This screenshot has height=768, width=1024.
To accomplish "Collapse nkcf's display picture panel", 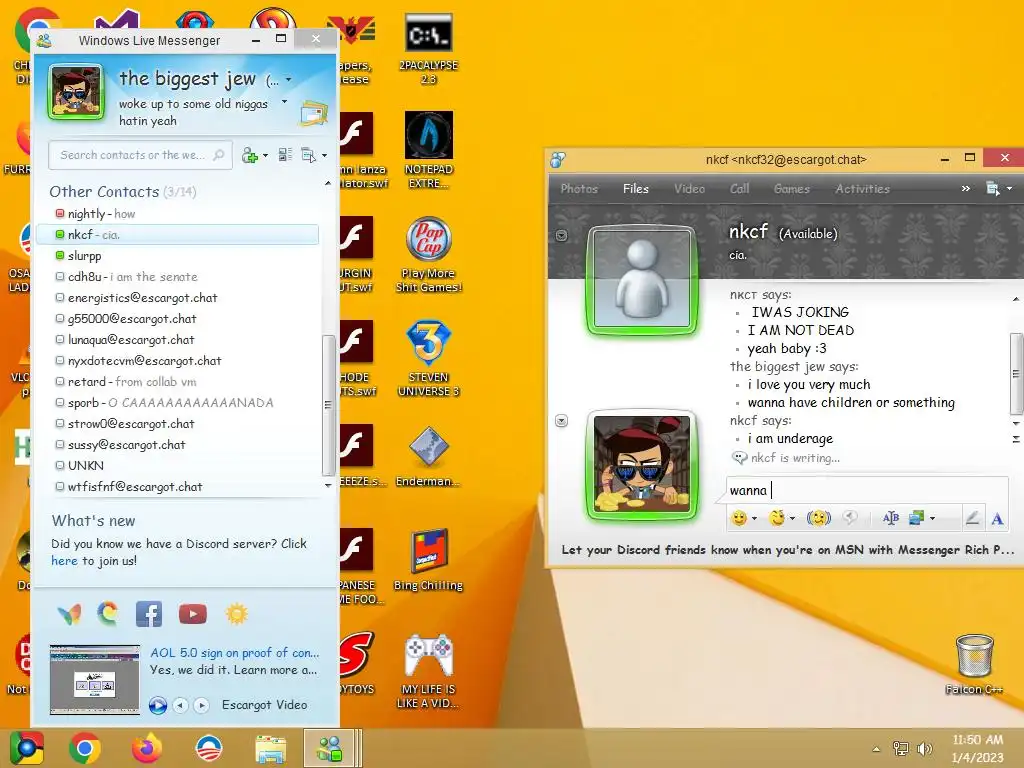I will 562,235.
